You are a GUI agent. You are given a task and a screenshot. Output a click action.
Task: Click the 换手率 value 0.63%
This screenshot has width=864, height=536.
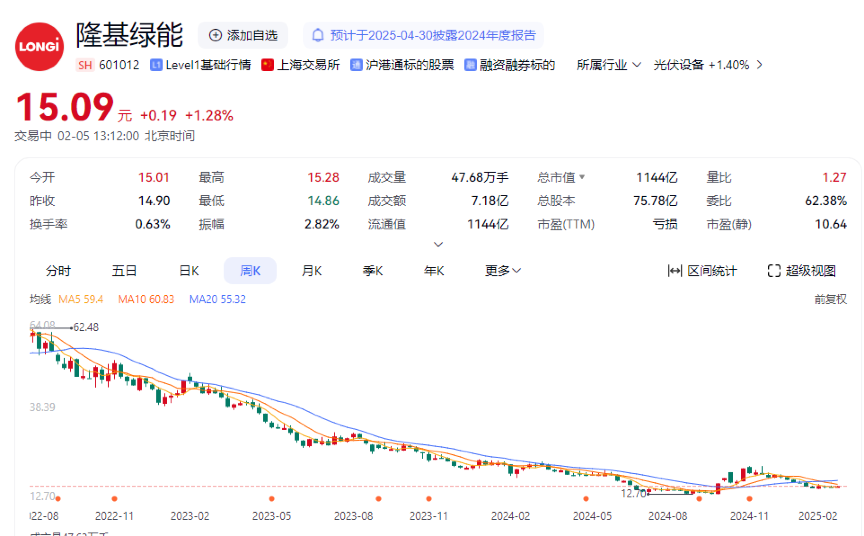(153, 224)
